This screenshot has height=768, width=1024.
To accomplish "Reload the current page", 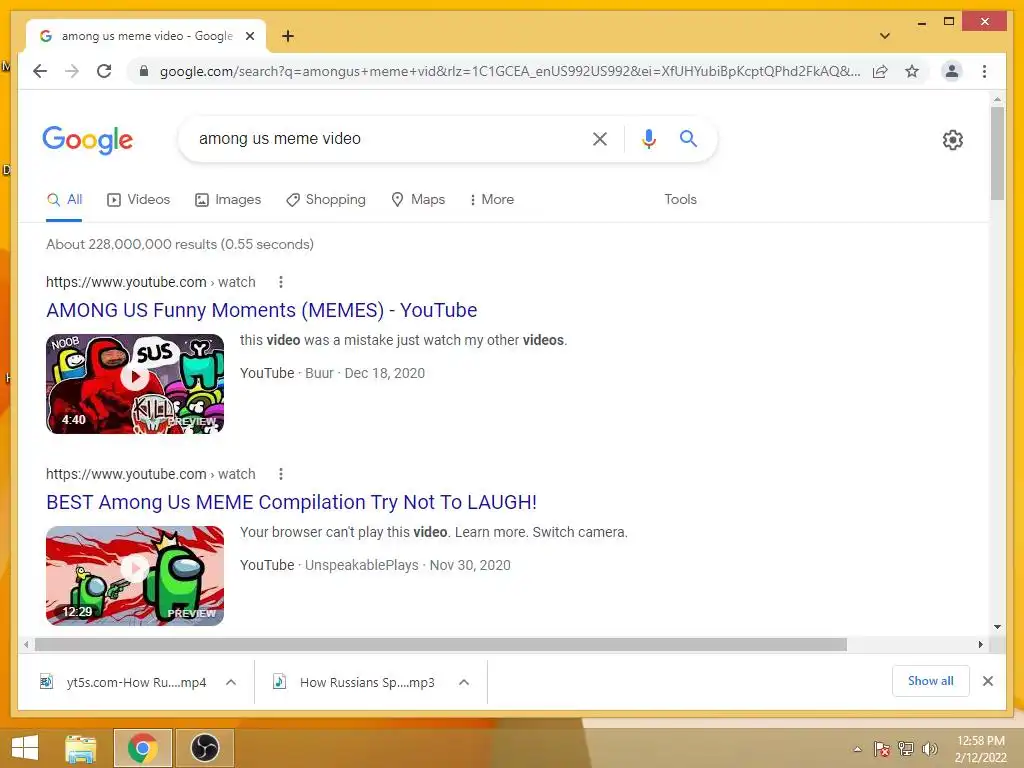I will pos(104,71).
